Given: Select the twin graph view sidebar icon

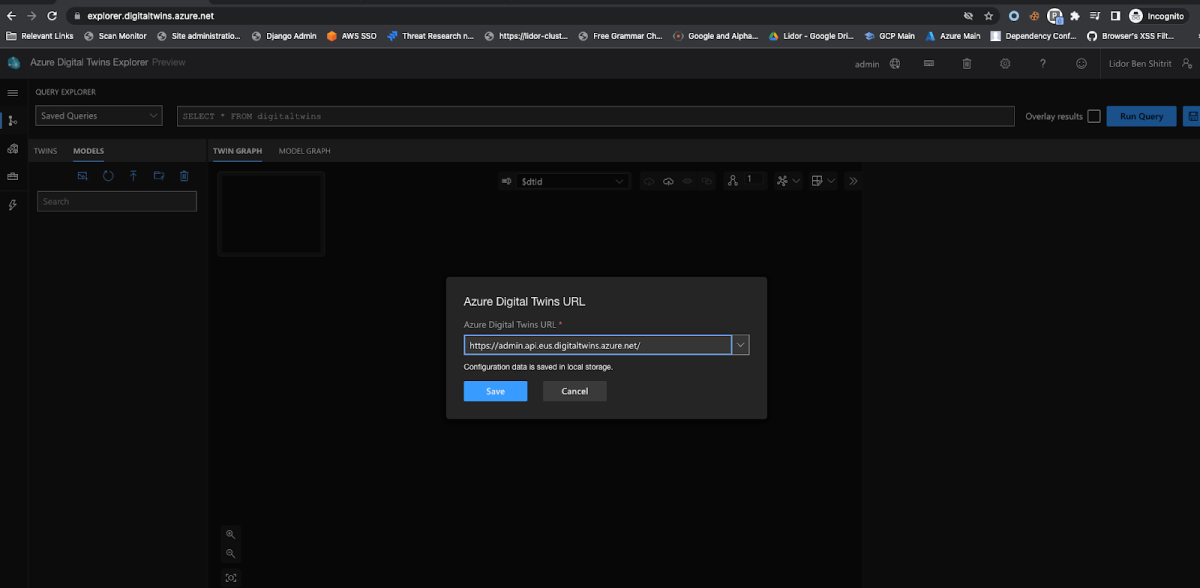Looking at the screenshot, I should tap(13, 120).
